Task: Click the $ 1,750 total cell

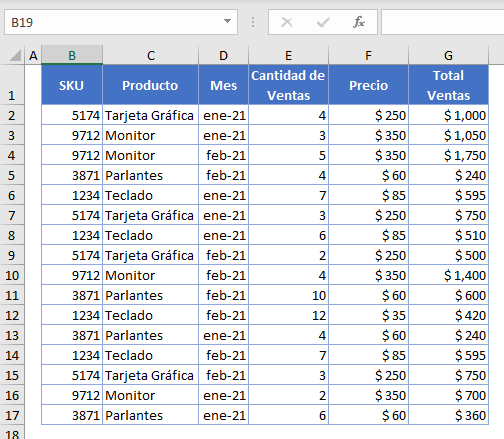Action: (x=449, y=155)
